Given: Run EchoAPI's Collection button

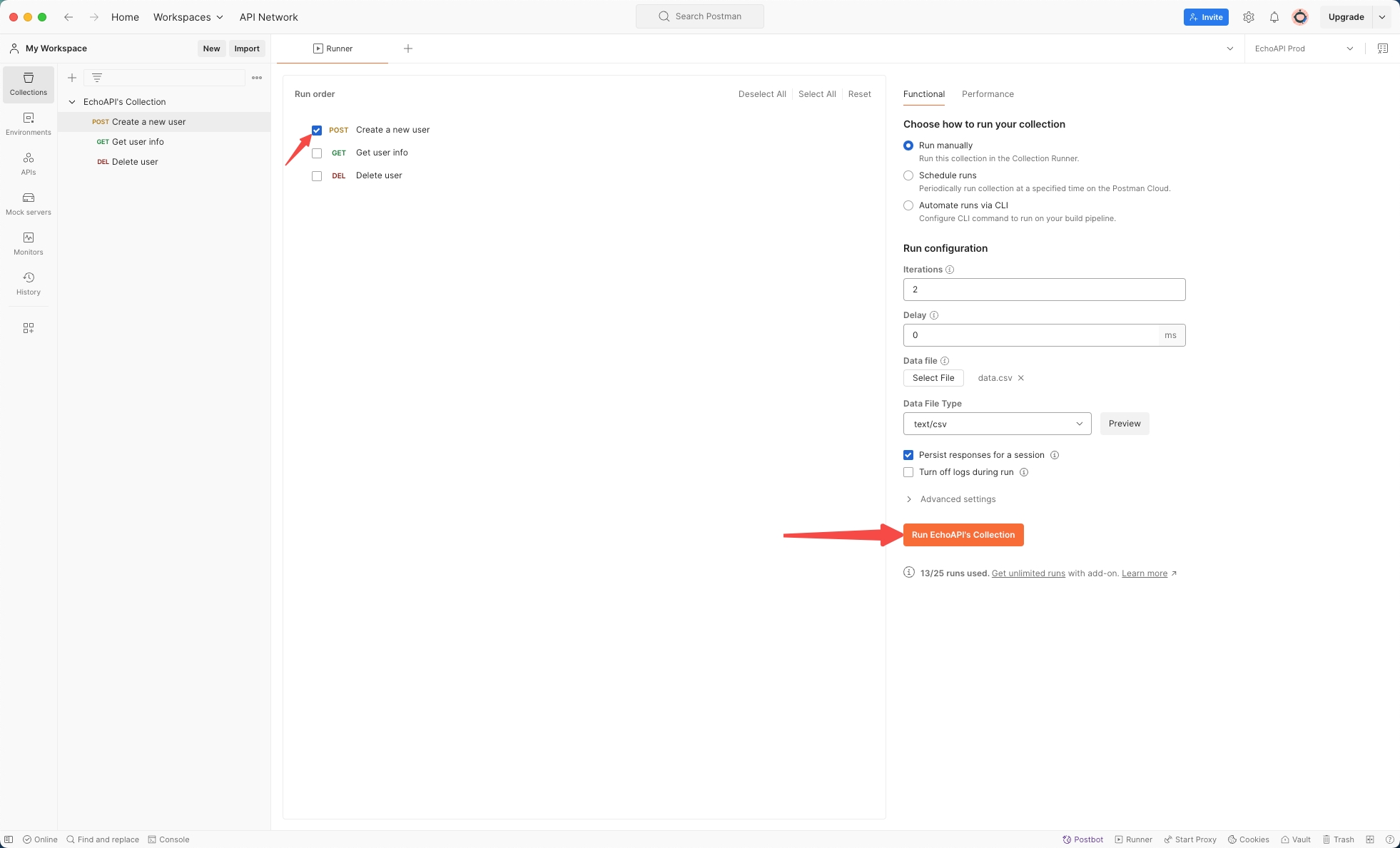Looking at the screenshot, I should pos(962,534).
